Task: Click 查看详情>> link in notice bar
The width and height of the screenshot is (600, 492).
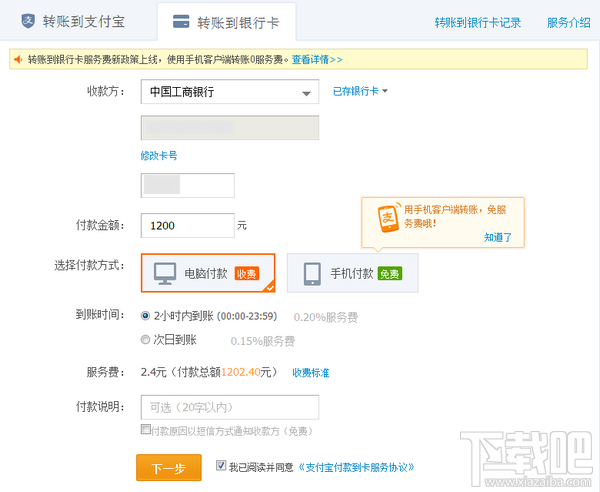Action: [317, 59]
